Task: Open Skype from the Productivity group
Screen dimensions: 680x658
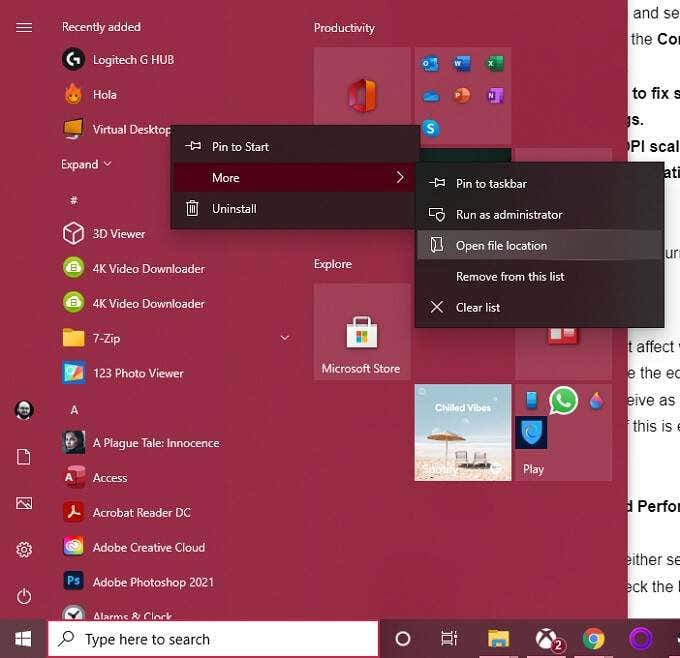Action: 430,128
